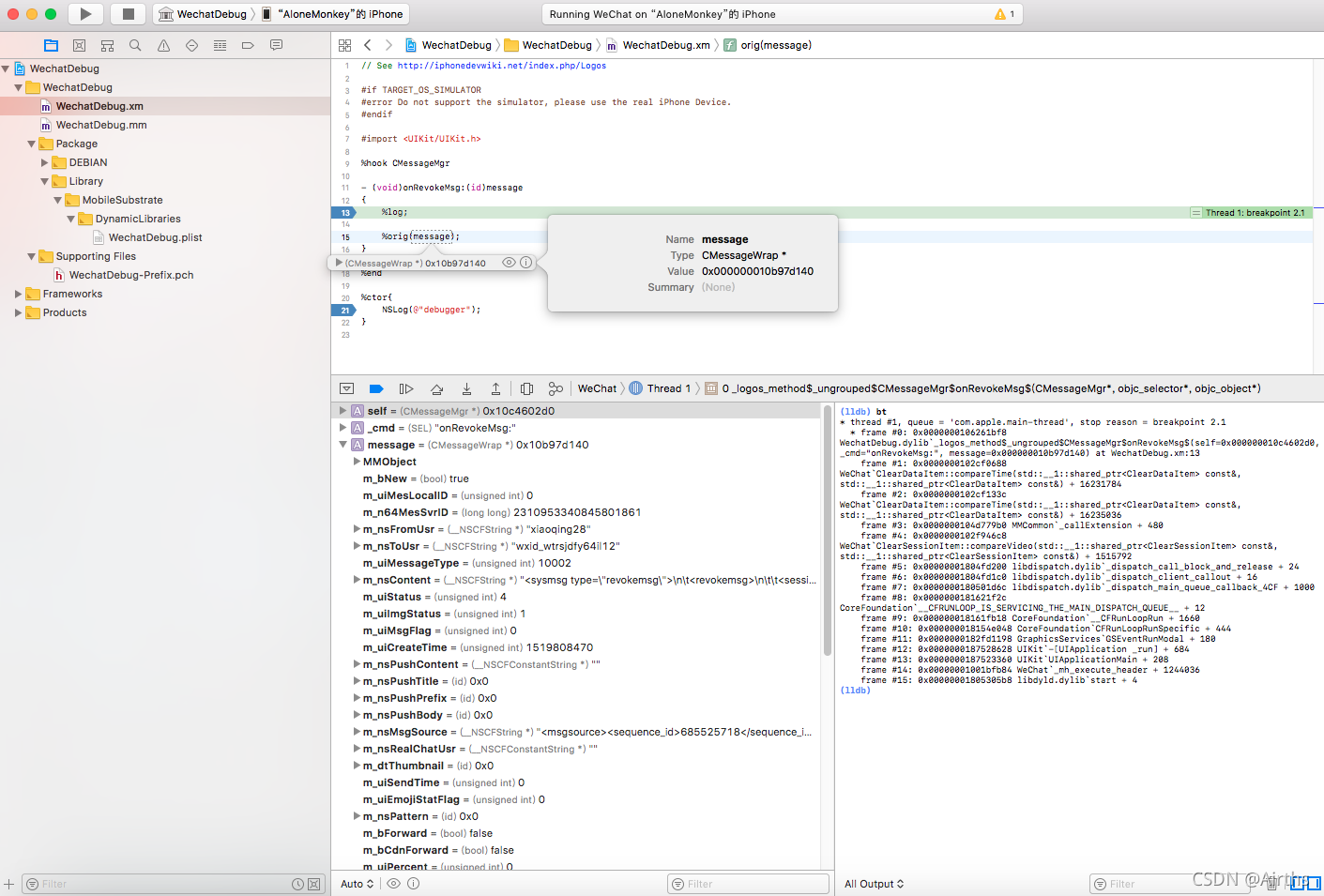Expand the Products group
Viewport: 1324px width, 896px height.
pos(19,312)
